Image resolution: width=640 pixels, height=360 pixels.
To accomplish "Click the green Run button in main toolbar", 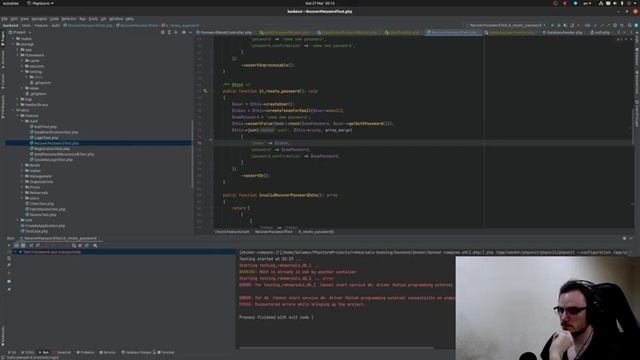I will point(553,25).
